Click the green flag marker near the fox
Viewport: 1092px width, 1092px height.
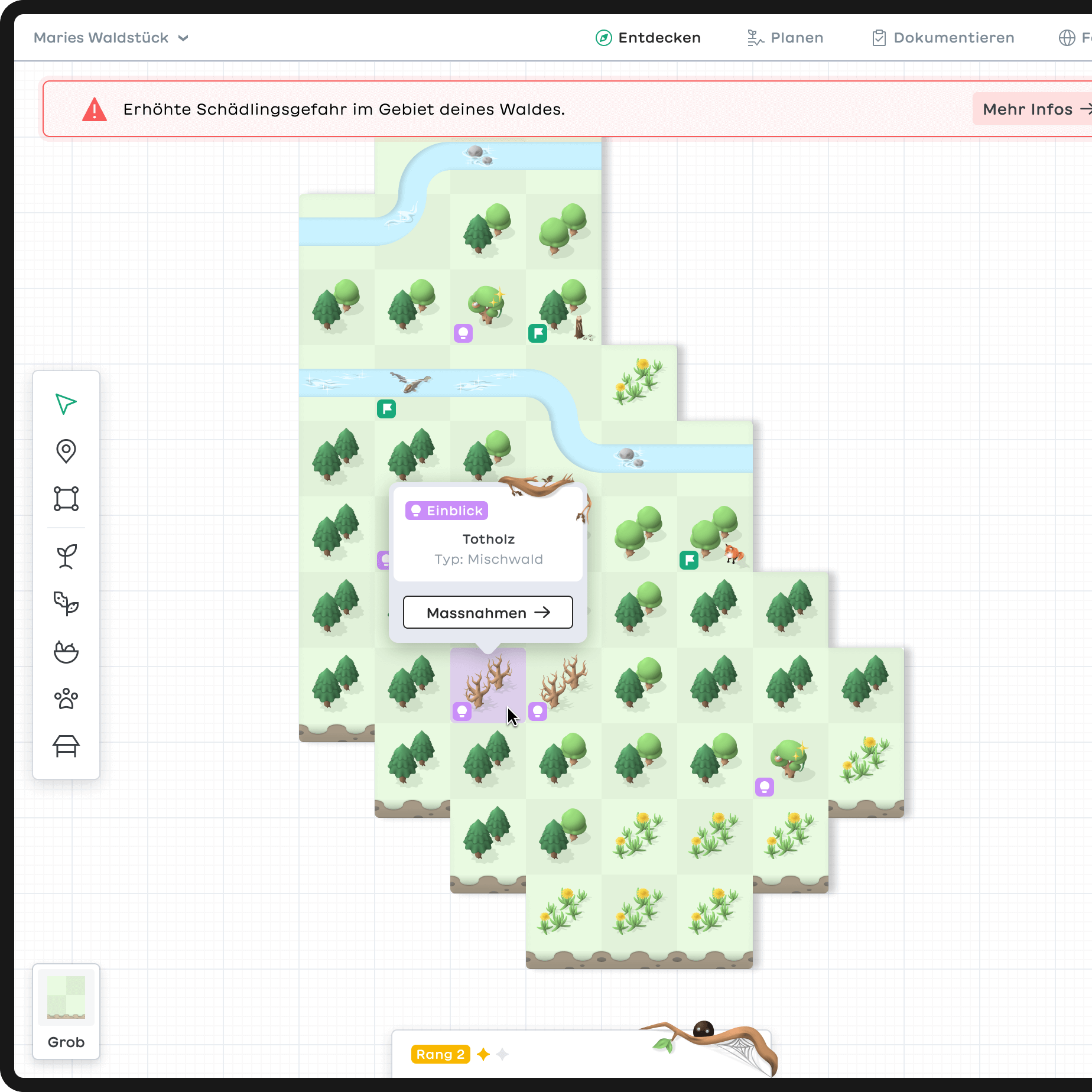click(x=689, y=560)
